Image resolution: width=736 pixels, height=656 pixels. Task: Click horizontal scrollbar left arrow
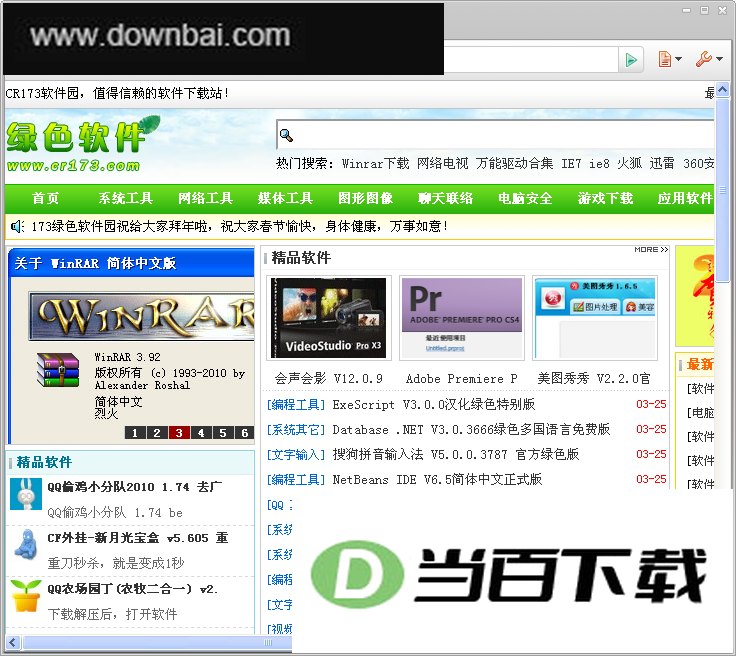point(13,642)
